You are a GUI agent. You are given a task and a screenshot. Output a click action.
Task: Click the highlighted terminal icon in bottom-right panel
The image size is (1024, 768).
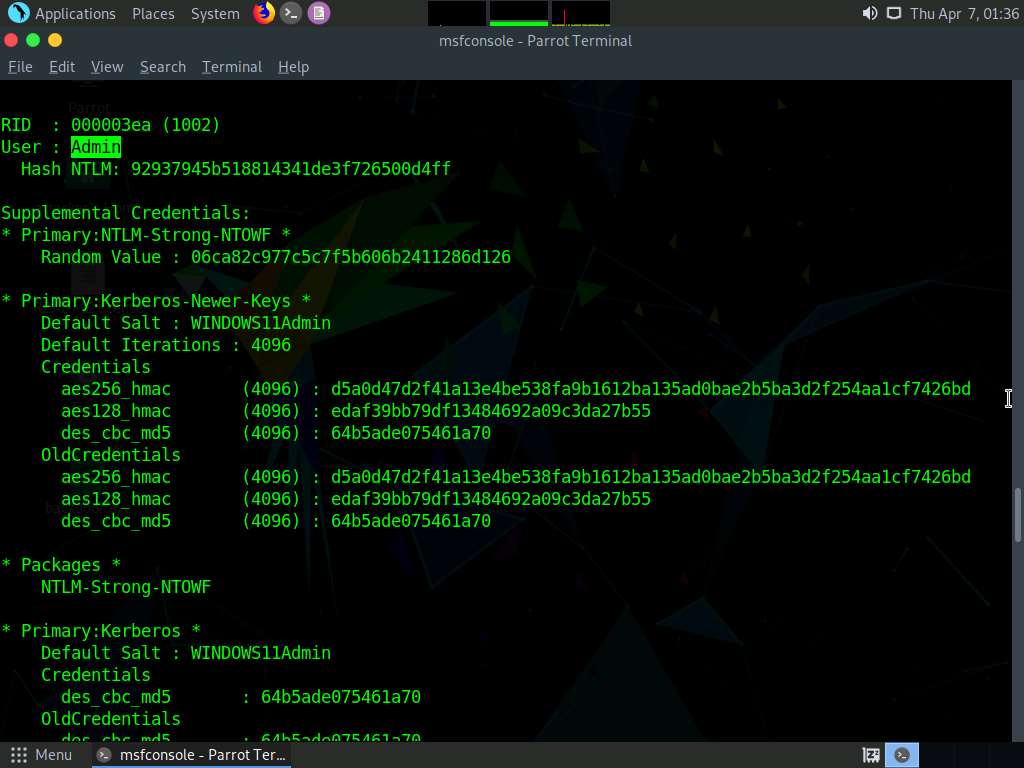click(x=903, y=755)
